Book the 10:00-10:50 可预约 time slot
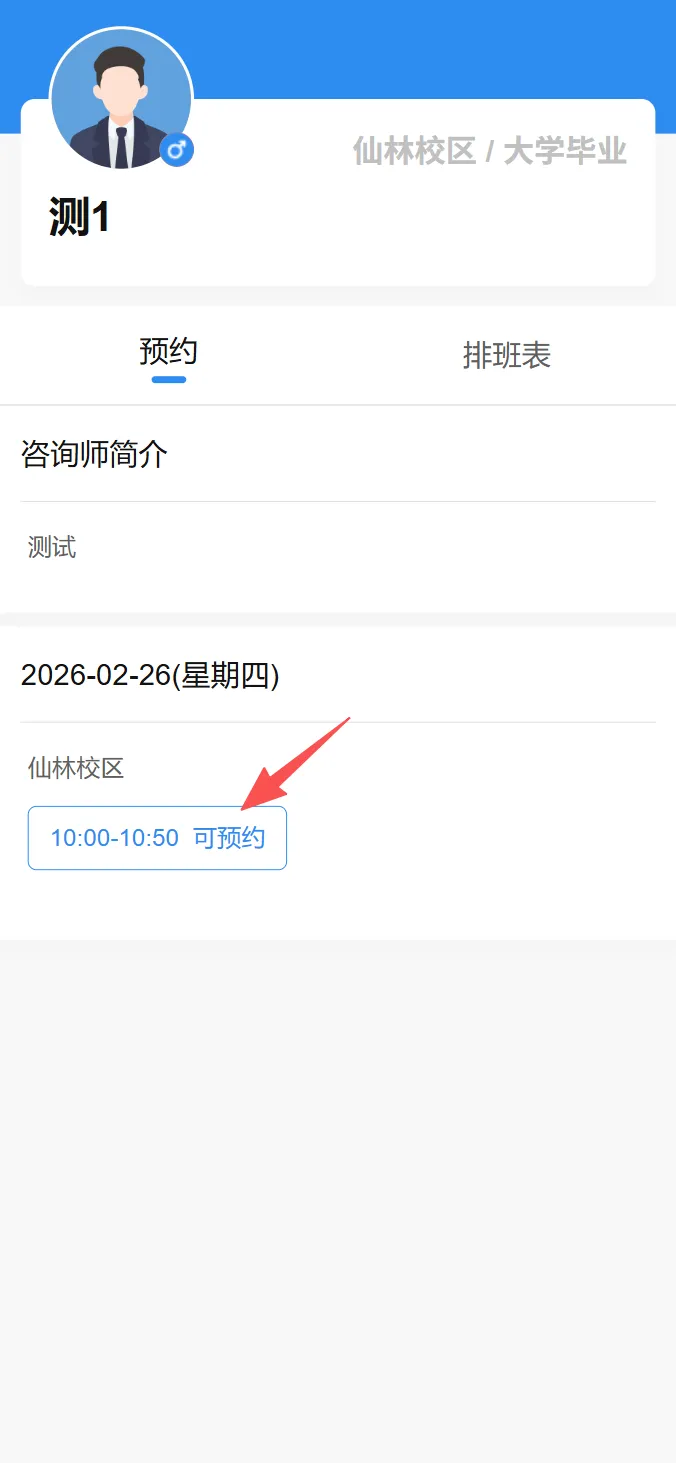 (157, 838)
